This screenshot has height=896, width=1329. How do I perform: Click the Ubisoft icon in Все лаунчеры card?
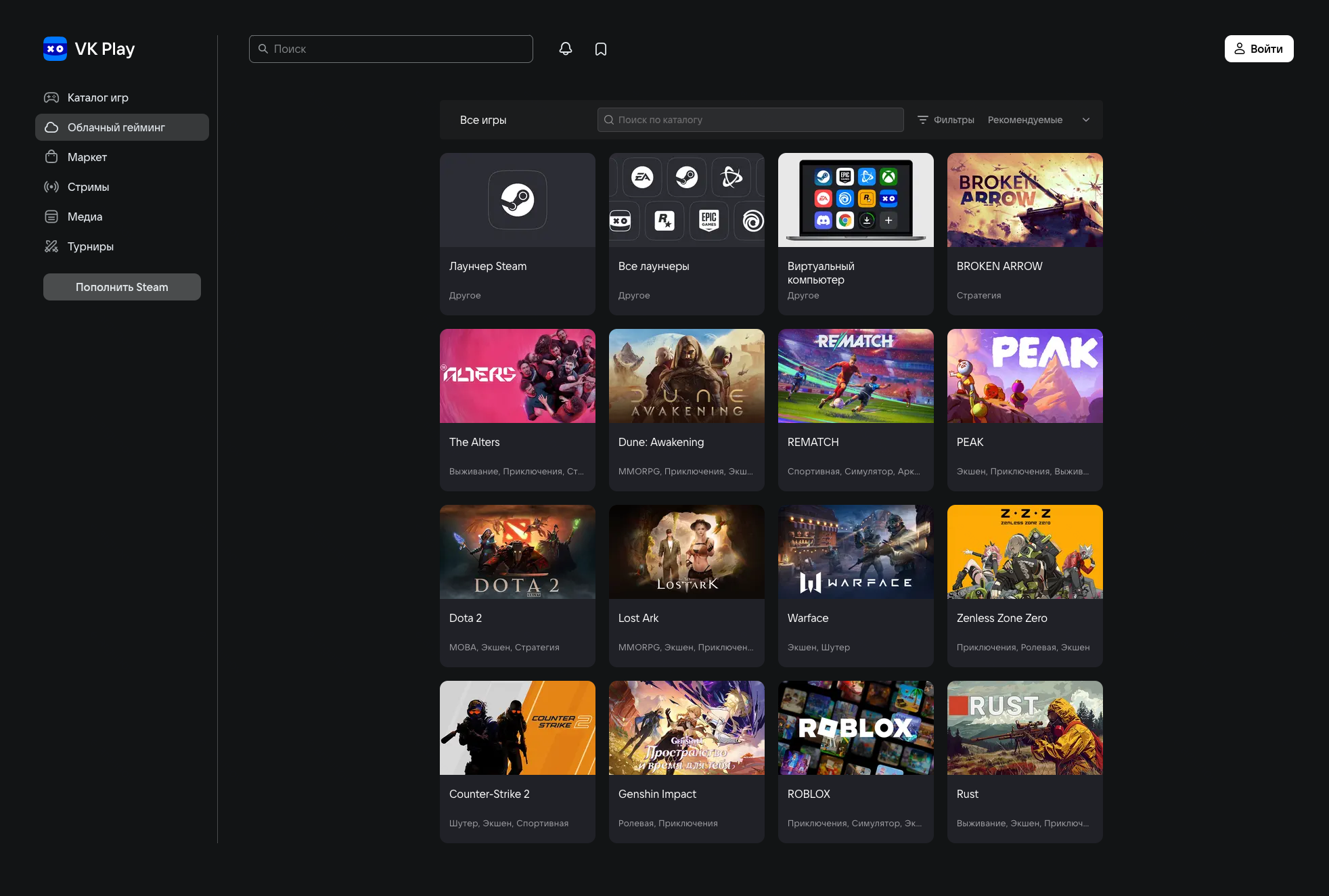752,221
